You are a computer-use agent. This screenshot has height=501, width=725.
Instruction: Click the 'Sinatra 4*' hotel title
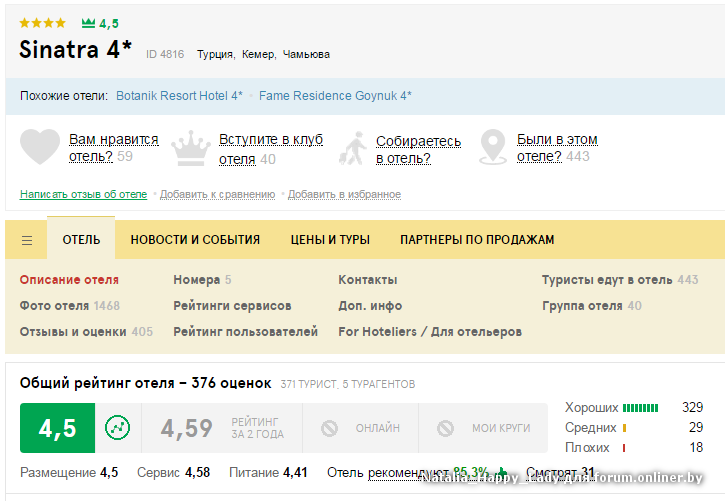(75, 49)
